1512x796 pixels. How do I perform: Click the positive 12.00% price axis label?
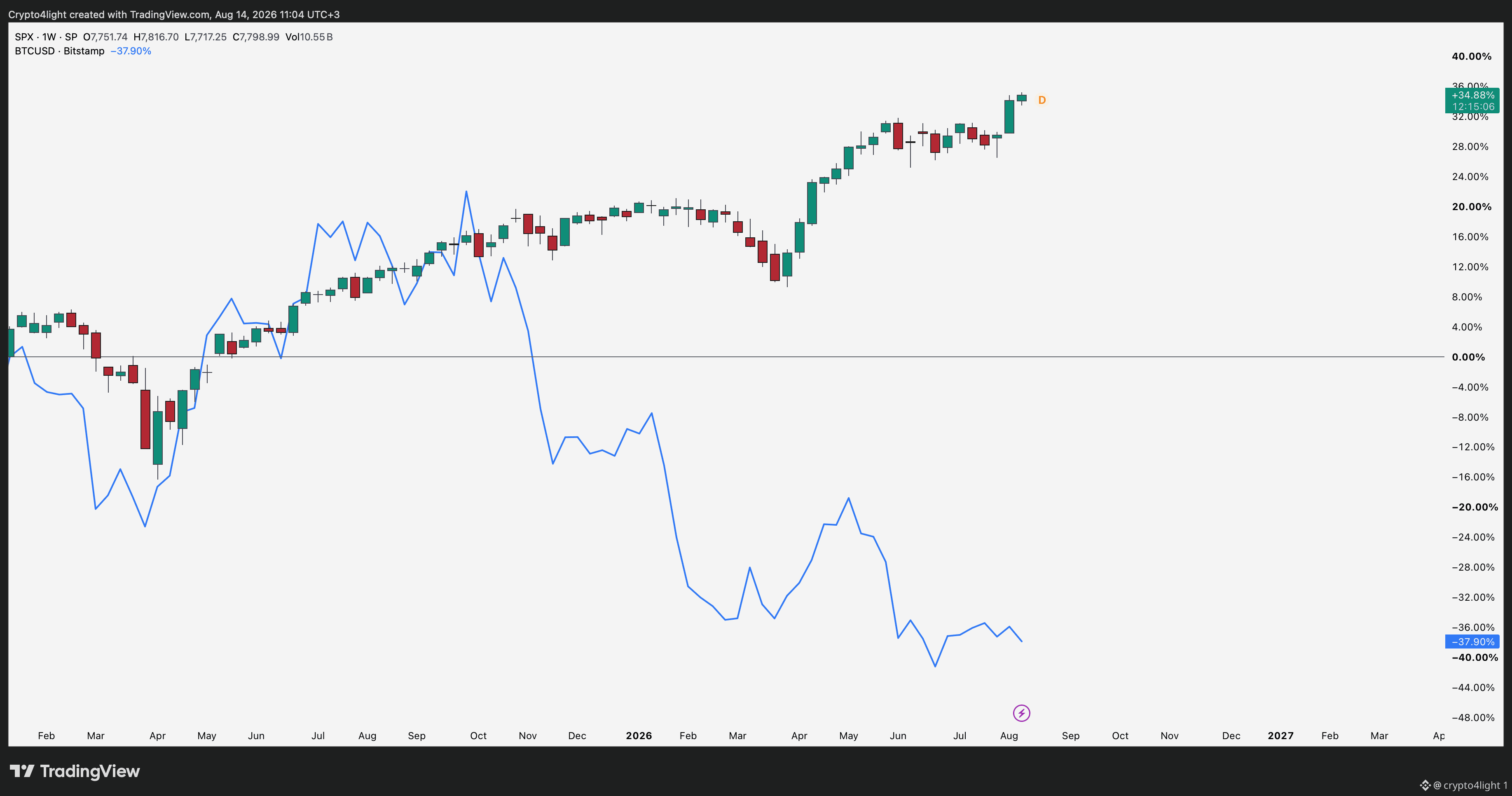[1470, 267]
